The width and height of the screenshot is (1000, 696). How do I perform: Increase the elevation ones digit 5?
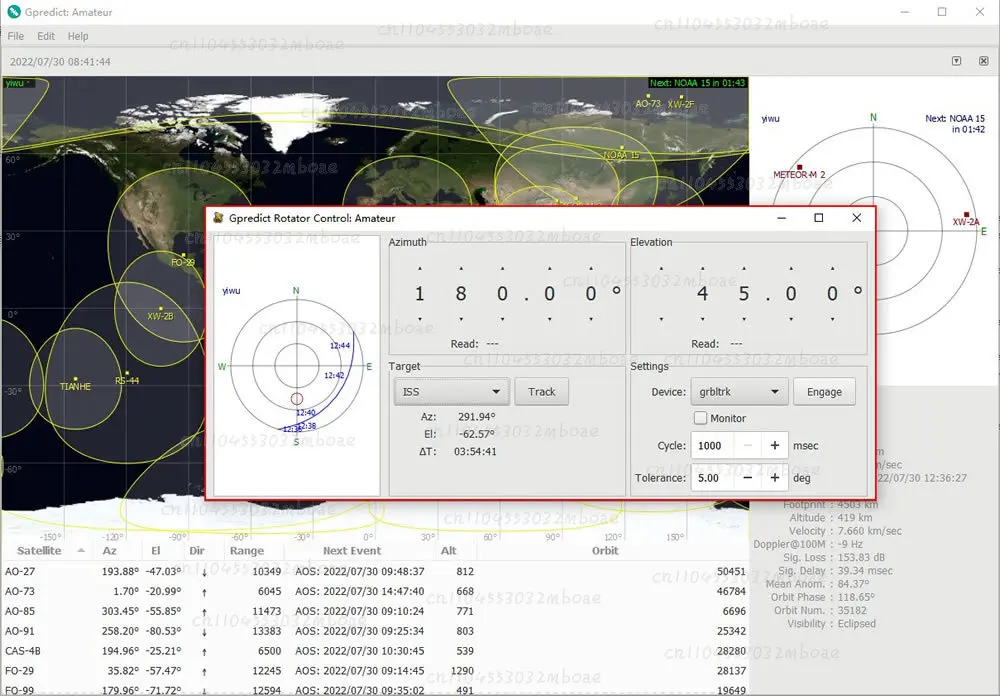coord(744,269)
